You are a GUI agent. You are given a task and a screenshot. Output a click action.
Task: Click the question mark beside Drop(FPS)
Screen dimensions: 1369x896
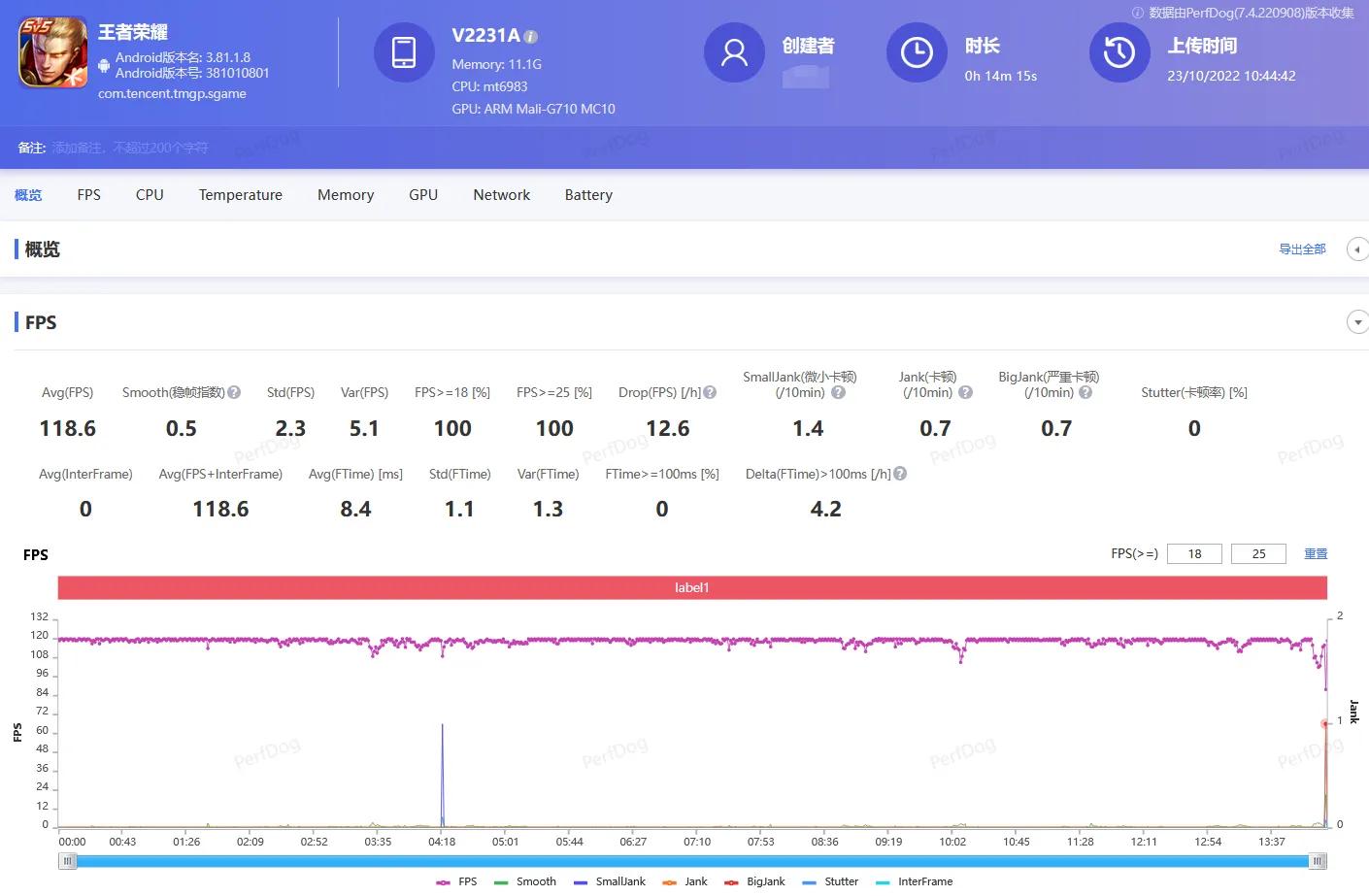point(710,392)
